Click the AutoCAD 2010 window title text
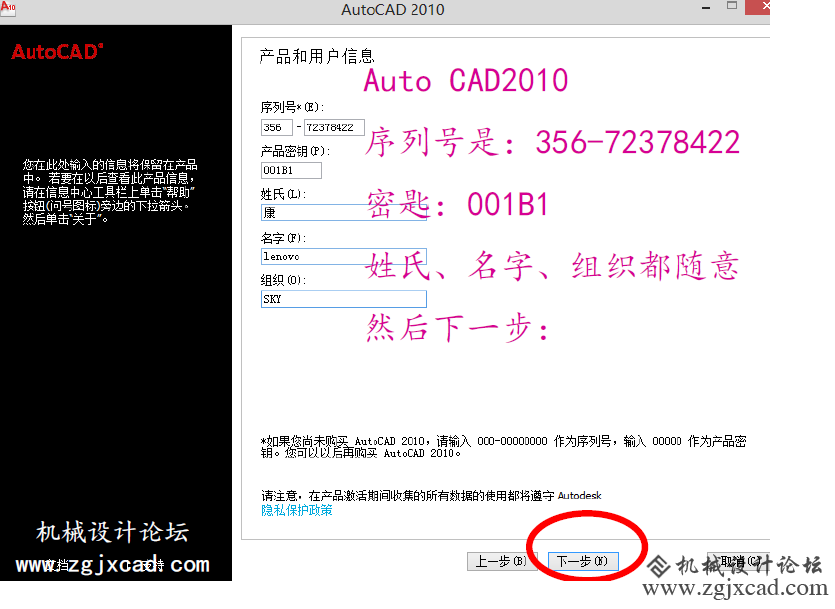The height and width of the screenshot is (609, 835). coord(393,10)
